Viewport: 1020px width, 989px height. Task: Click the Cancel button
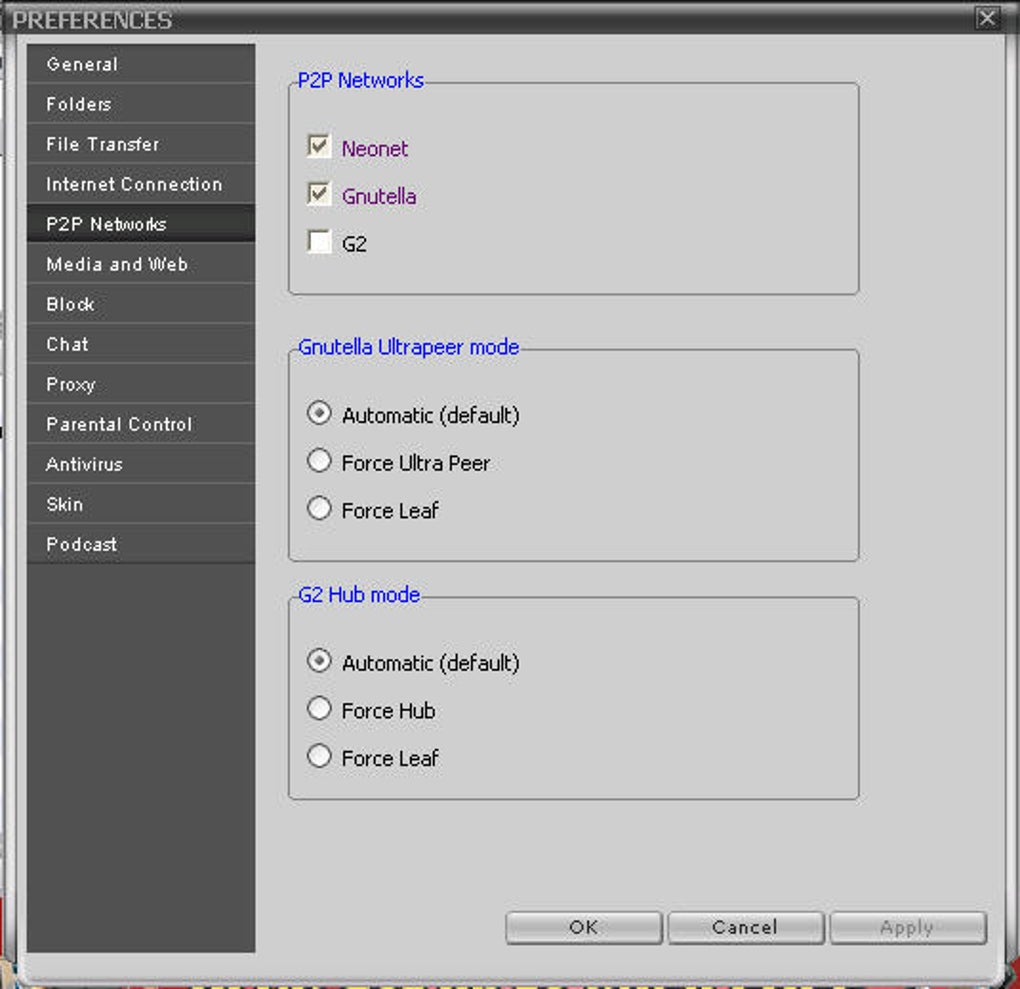pos(745,927)
